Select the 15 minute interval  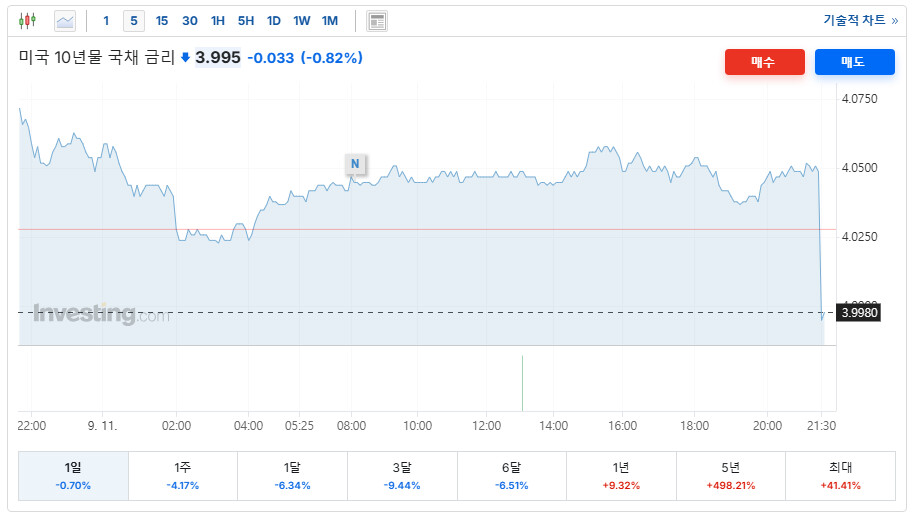pyautogui.click(x=162, y=21)
